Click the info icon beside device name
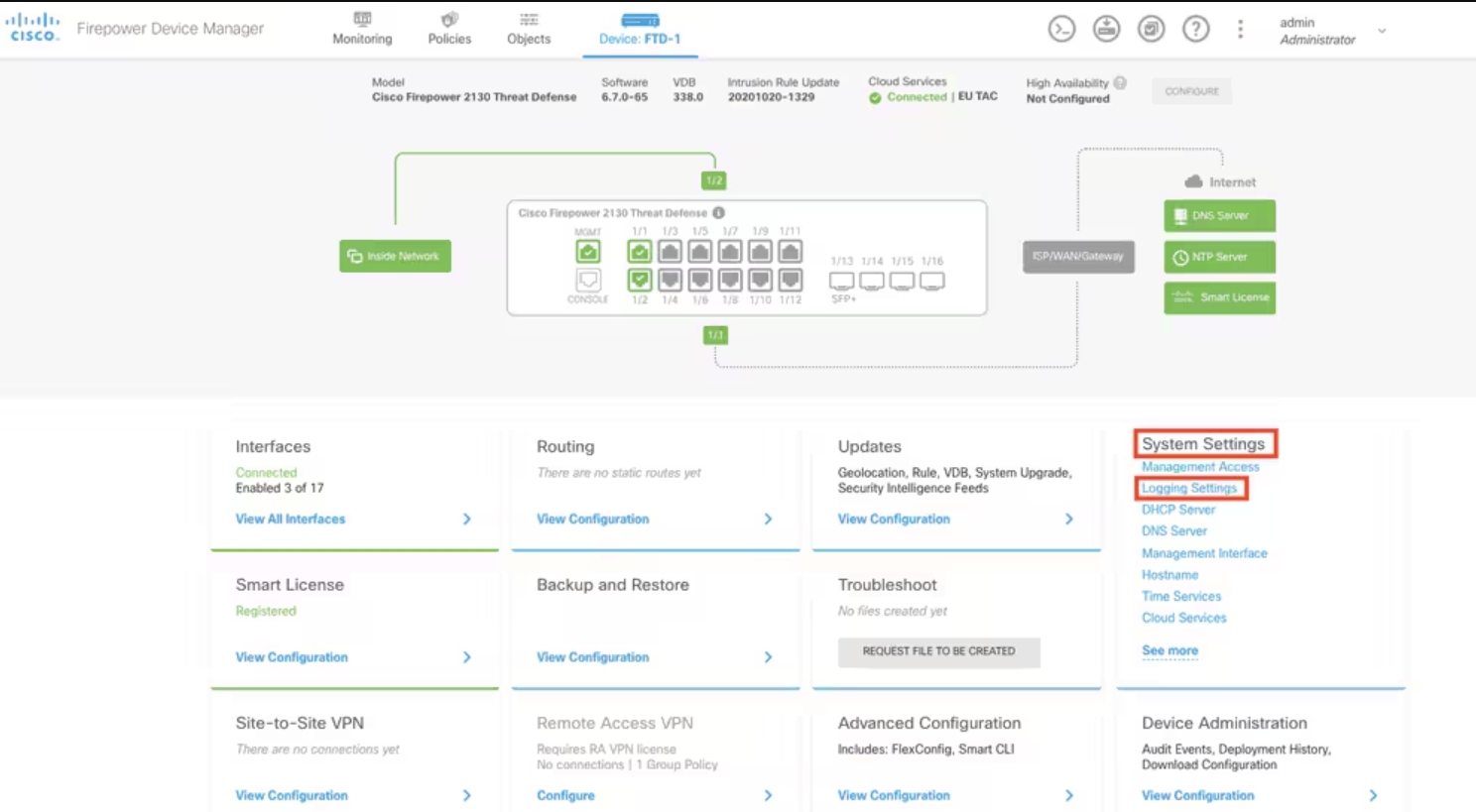 click(x=719, y=213)
